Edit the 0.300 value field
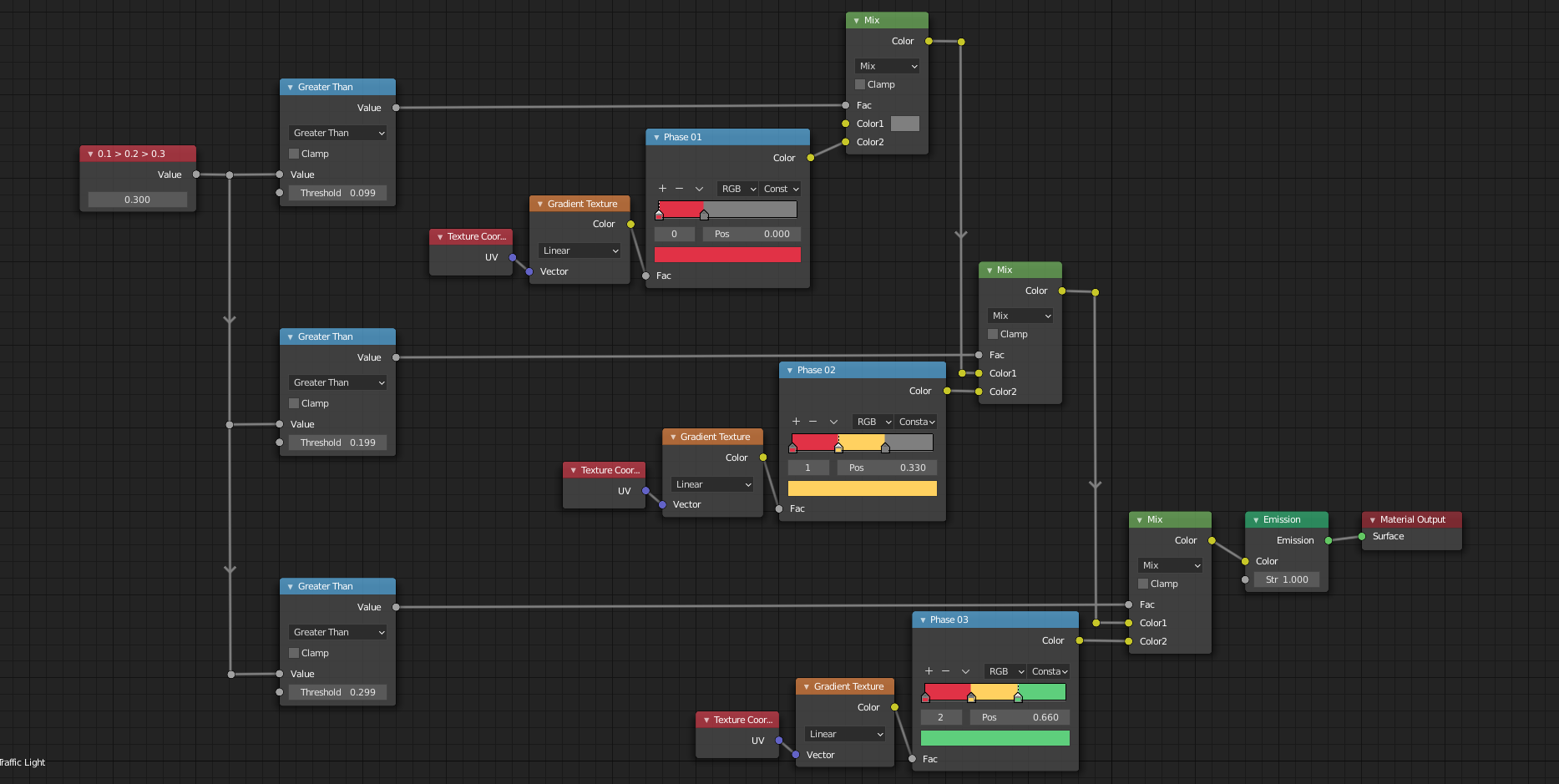 pos(138,200)
